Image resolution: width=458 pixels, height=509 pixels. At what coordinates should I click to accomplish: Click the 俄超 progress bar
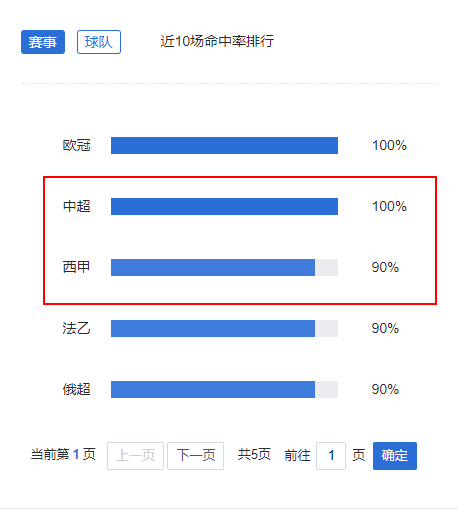tap(224, 389)
